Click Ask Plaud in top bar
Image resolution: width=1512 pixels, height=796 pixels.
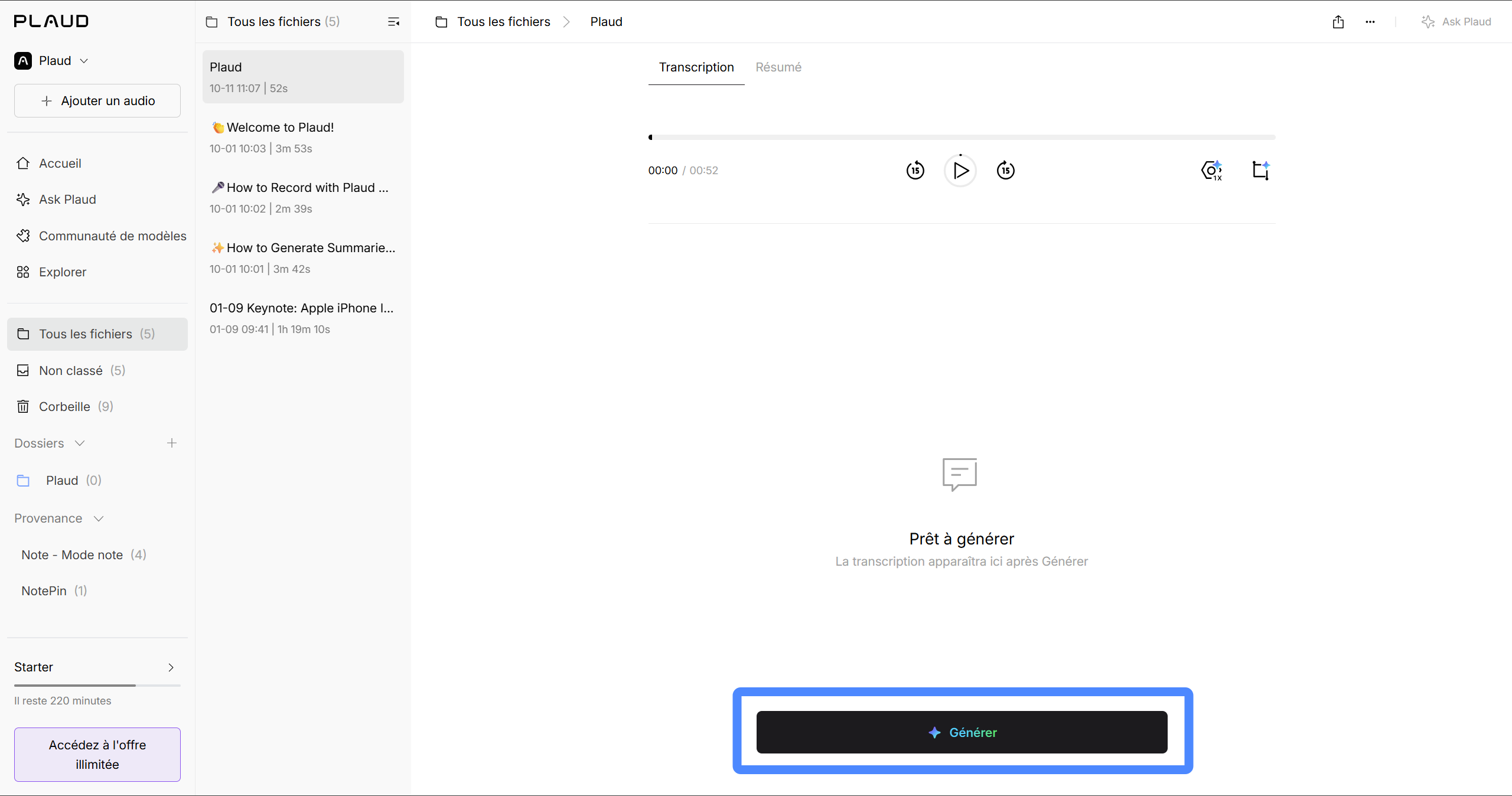click(x=1456, y=22)
